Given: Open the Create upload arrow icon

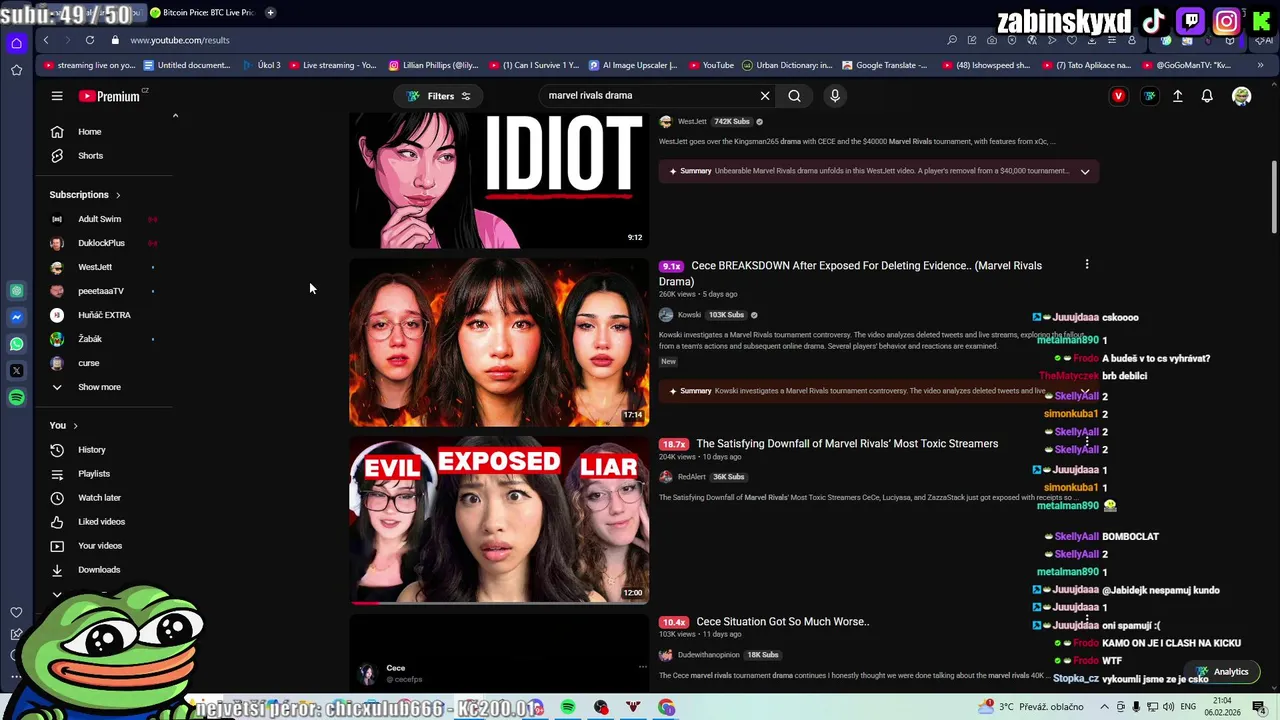Looking at the screenshot, I should (1178, 96).
